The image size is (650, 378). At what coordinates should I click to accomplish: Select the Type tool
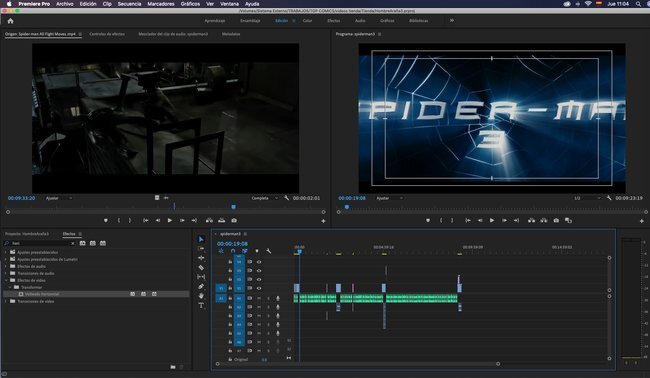tap(201, 305)
